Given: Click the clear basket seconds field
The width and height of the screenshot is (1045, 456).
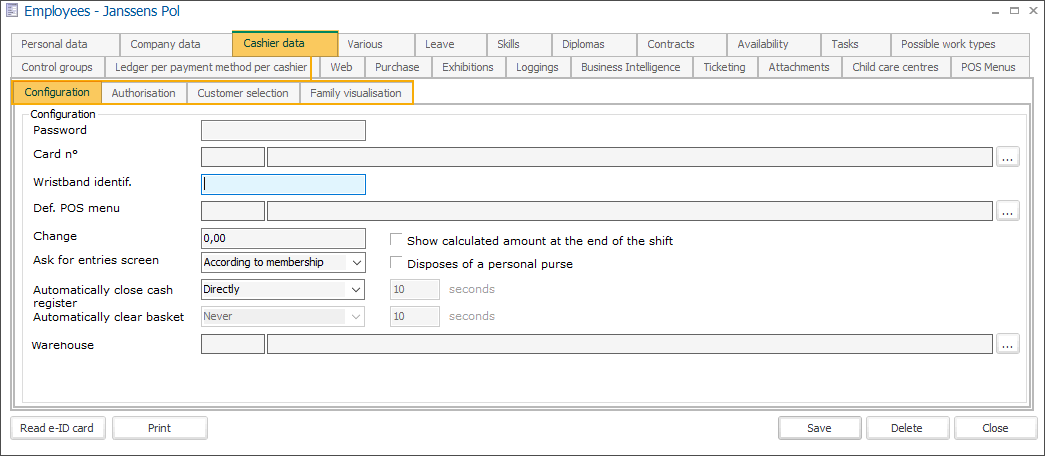Looking at the screenshot, I should [415, 316].
